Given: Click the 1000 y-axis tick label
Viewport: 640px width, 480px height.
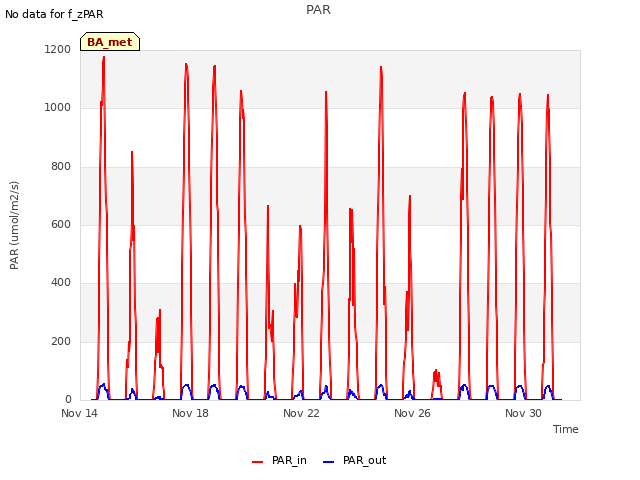Looking at the screenshot, I should click(x=58, y=107).
